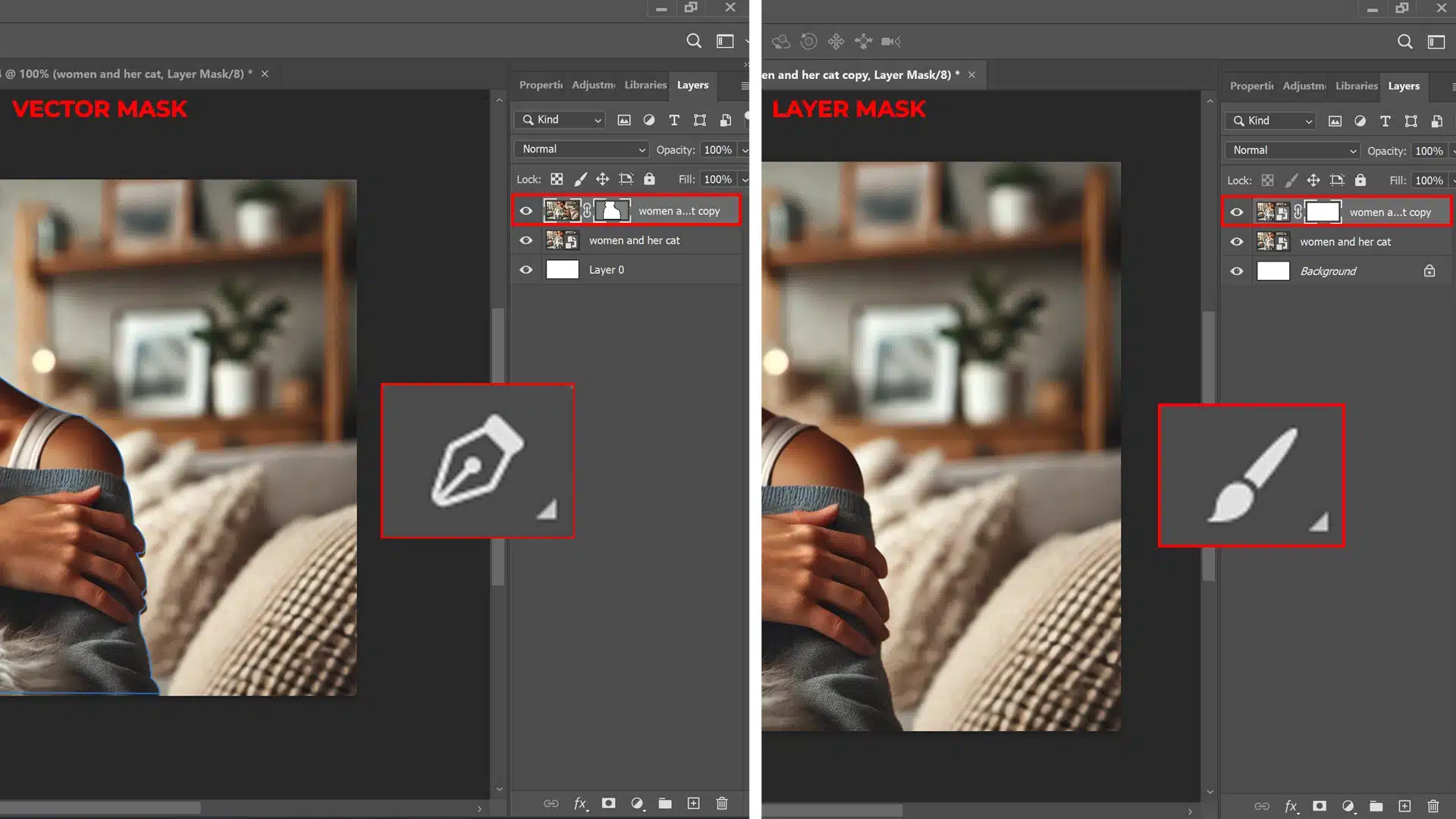Create new layer in the Layer Mask window

pyautogui.click(x=1404, y=806)
